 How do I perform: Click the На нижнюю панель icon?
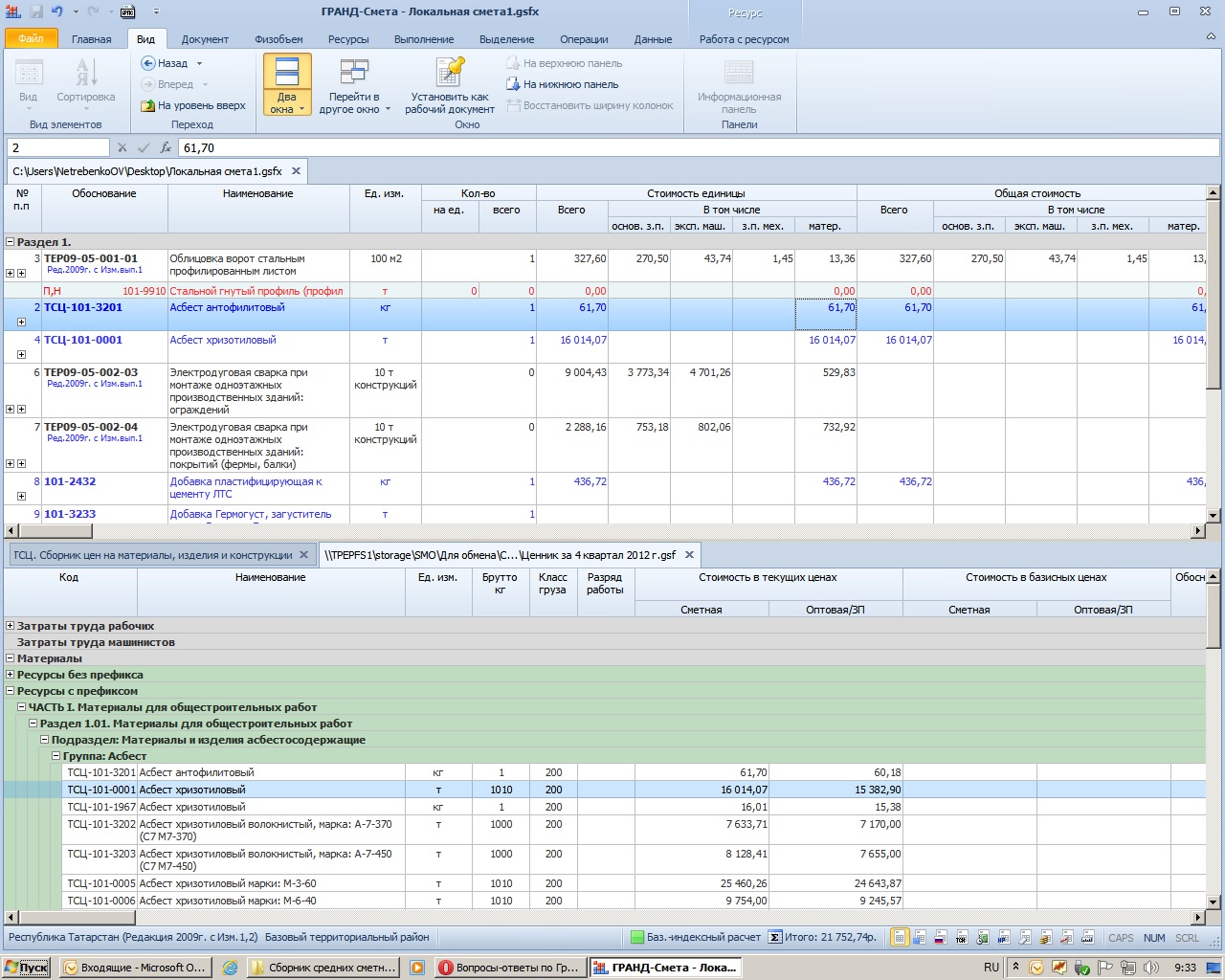512,84
